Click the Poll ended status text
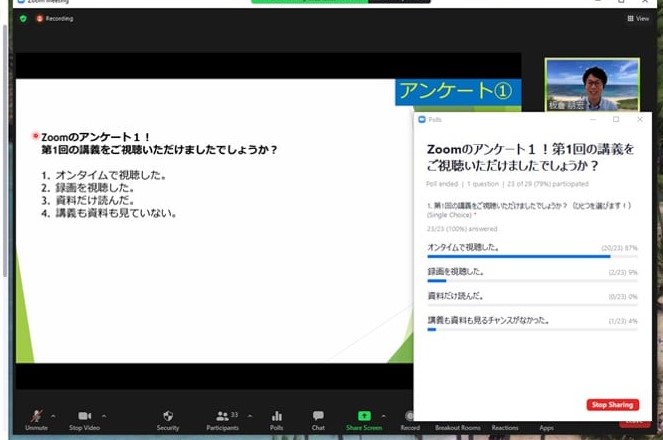Viewport: 663px width, 440px height. 442,184
